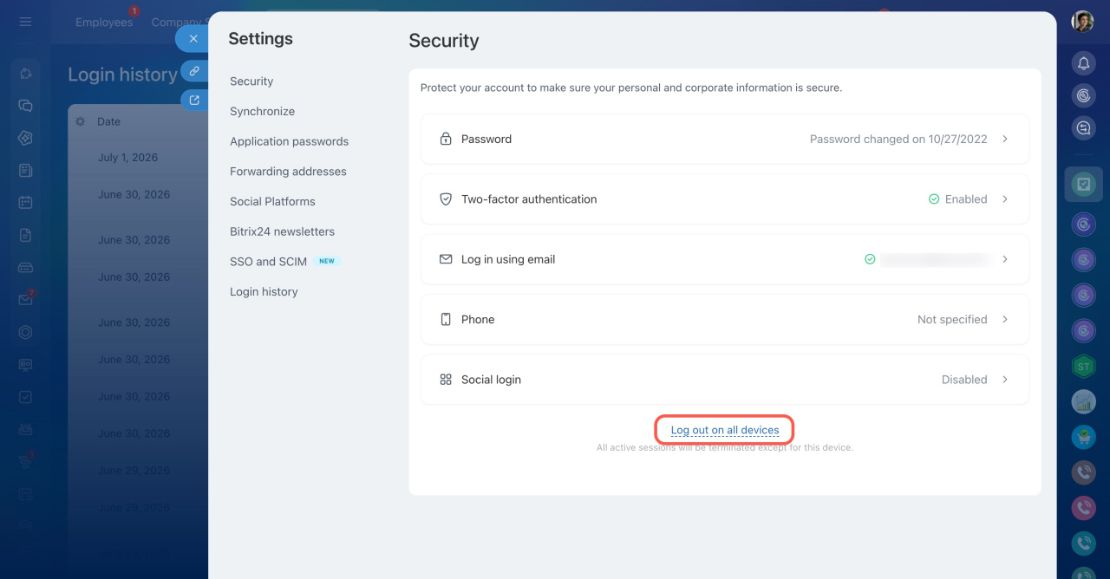Expand the Log in using email chevron
Screen dimensions: 1110x579
(1005, 259)
